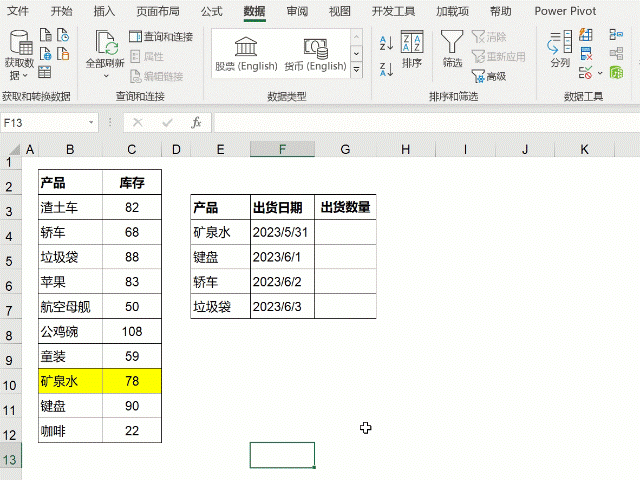640x480 pixels.
Task: Click the formula bar input area
Action: [x=427, y=122]
